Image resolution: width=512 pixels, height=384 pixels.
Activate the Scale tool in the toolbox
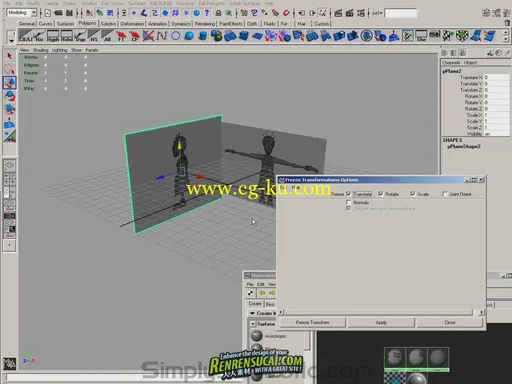(x=9, y=109)
